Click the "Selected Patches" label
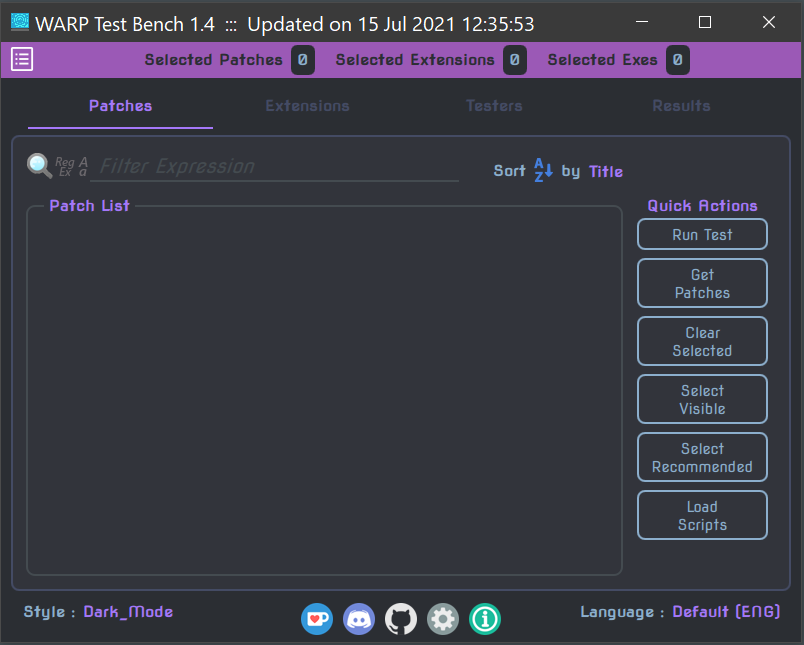804x645 pixels. tap(213, 60)
